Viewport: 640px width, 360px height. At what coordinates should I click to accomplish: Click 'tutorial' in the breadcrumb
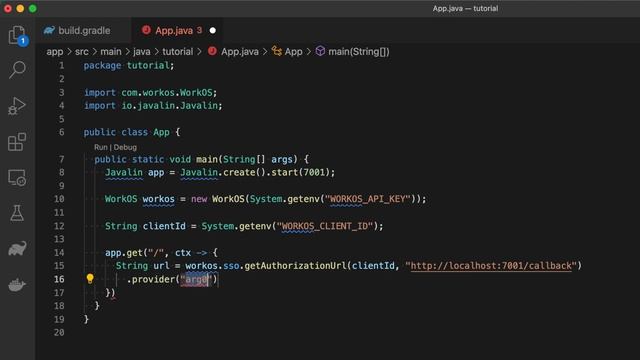(x=178, y=52)
